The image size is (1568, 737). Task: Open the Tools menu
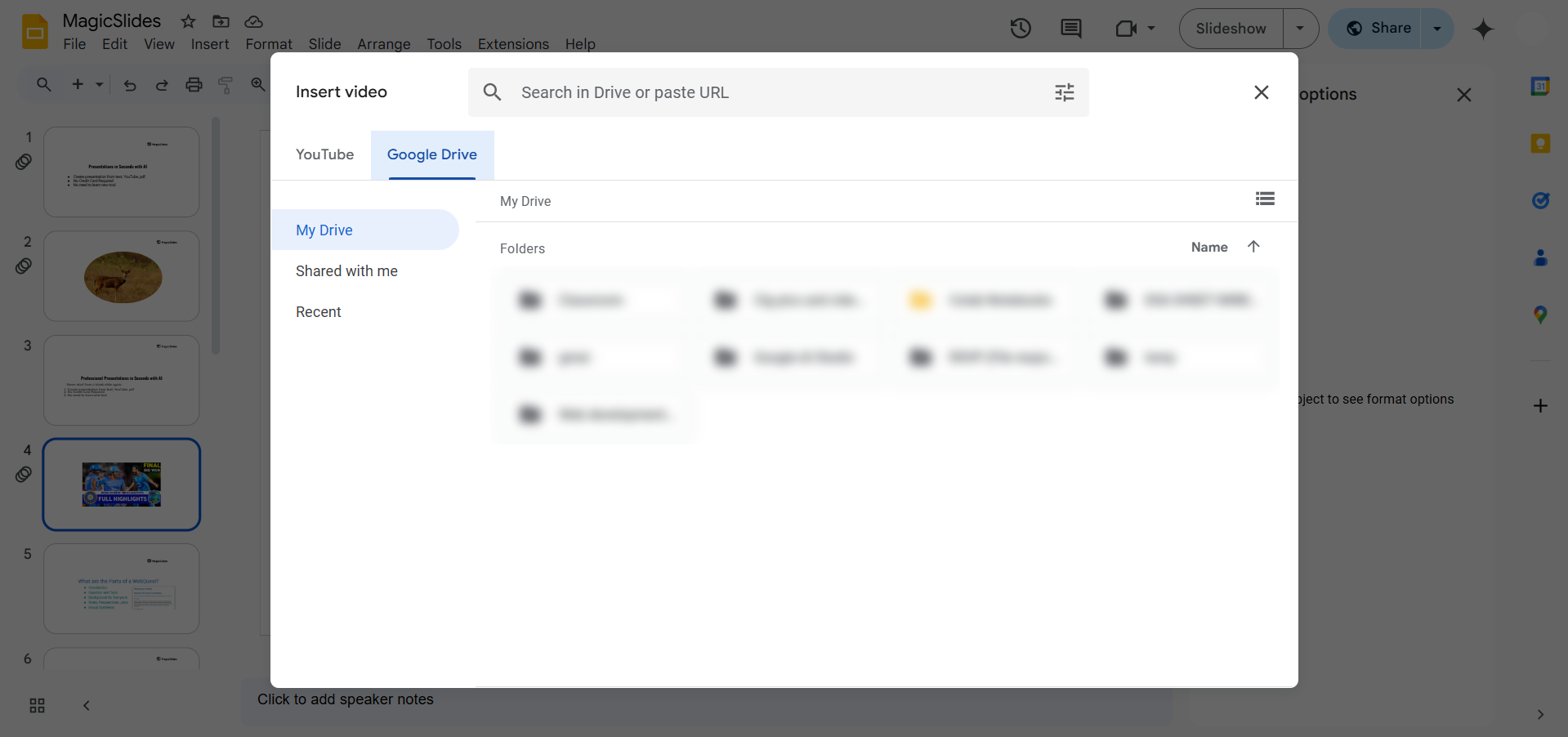[444, 44]
